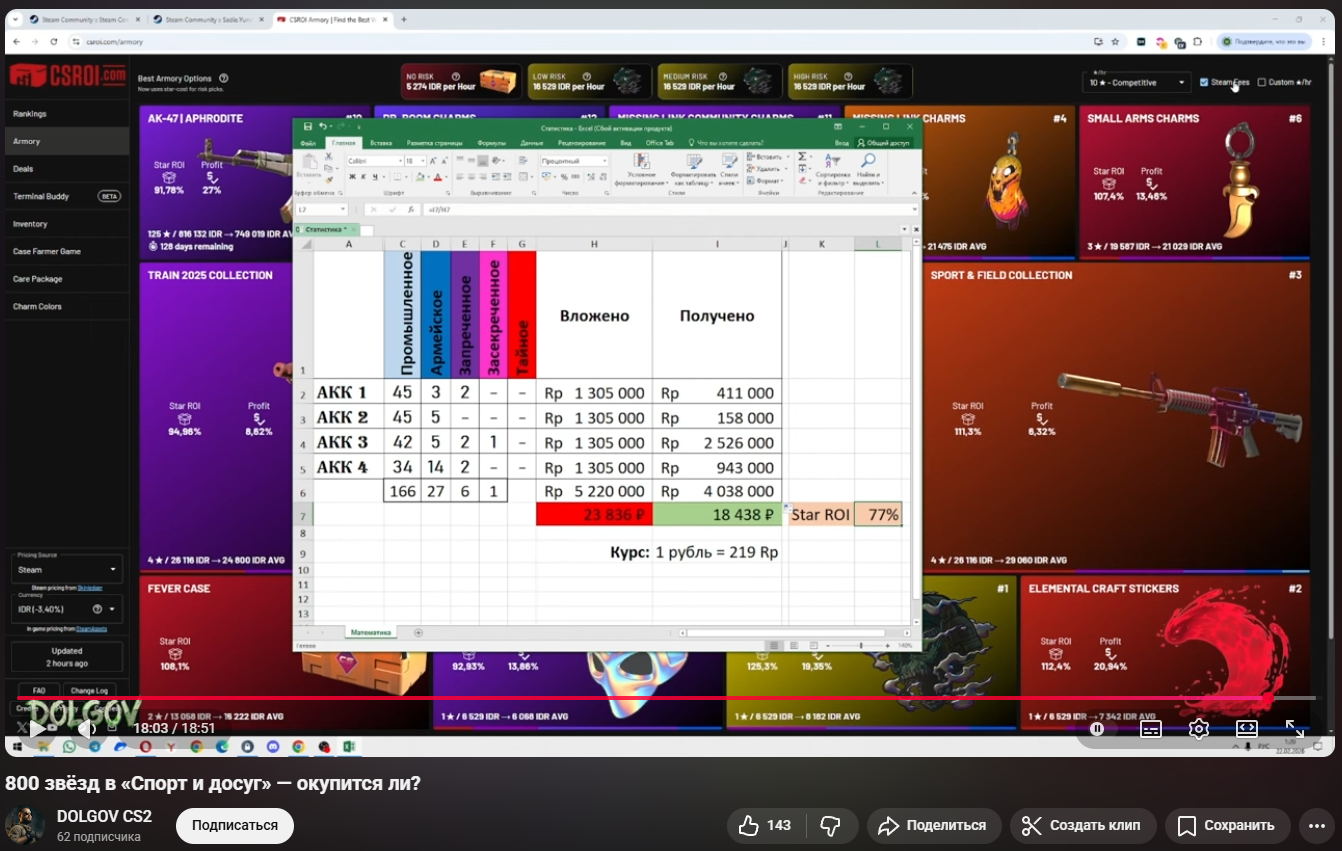
Task: Open DOLGOV CS2 channel avatar
Action: click(x=24, y=825)
